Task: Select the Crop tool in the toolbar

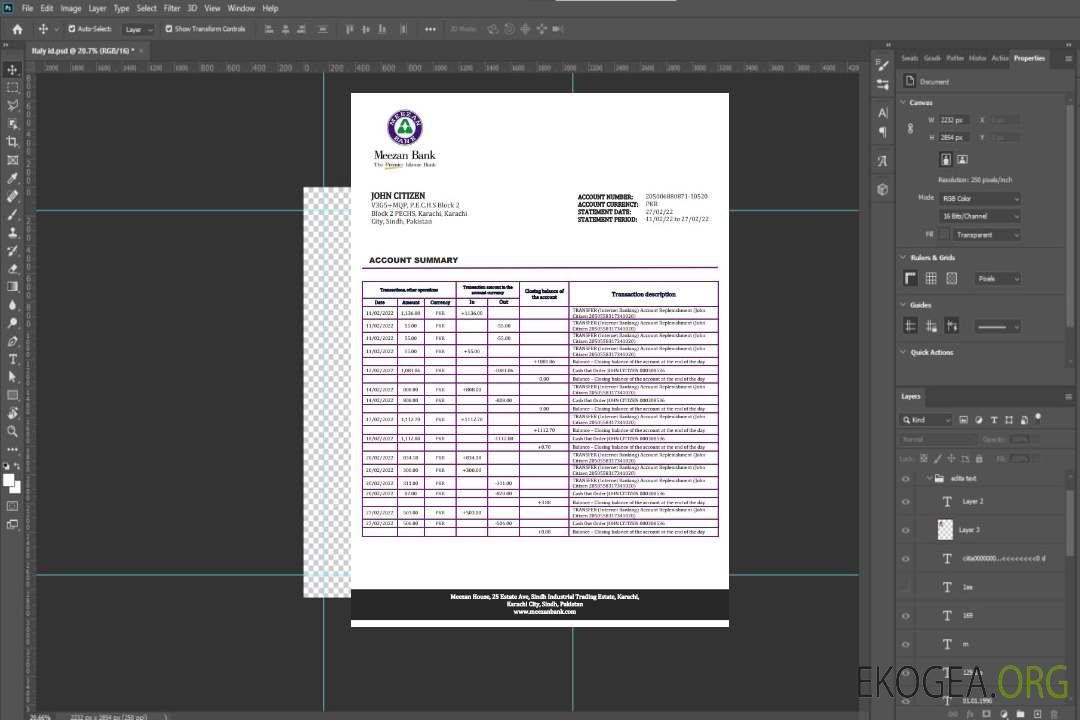Action: tap(13, 142)
